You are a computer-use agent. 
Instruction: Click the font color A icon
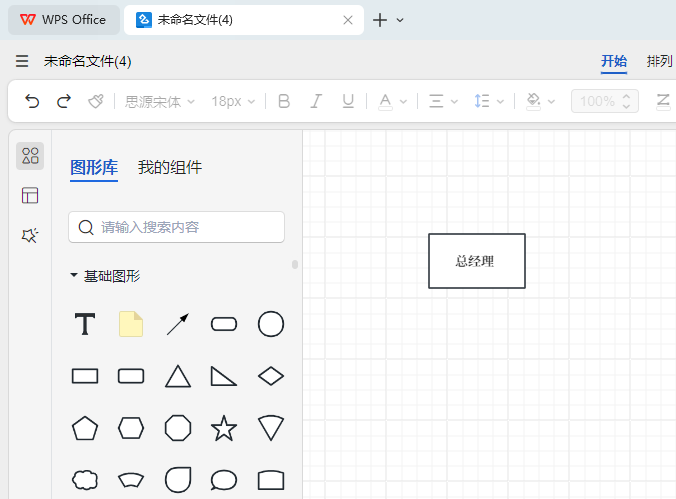(385, 102)
